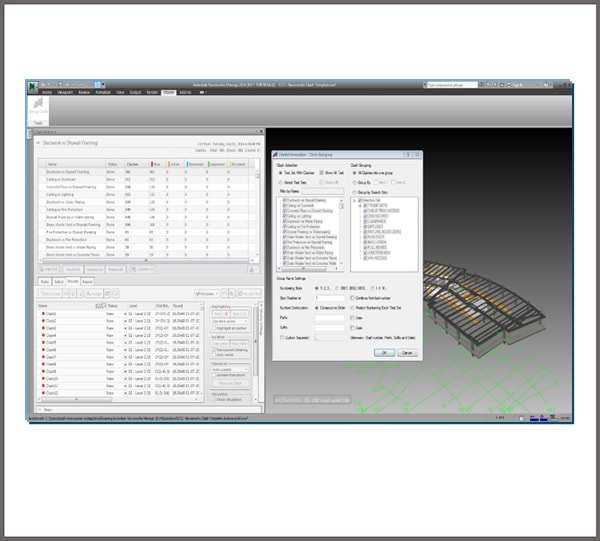Select Restart Numbering Each Test Set radio
Screen dimensions: 600x541
(x=352, y=308)
